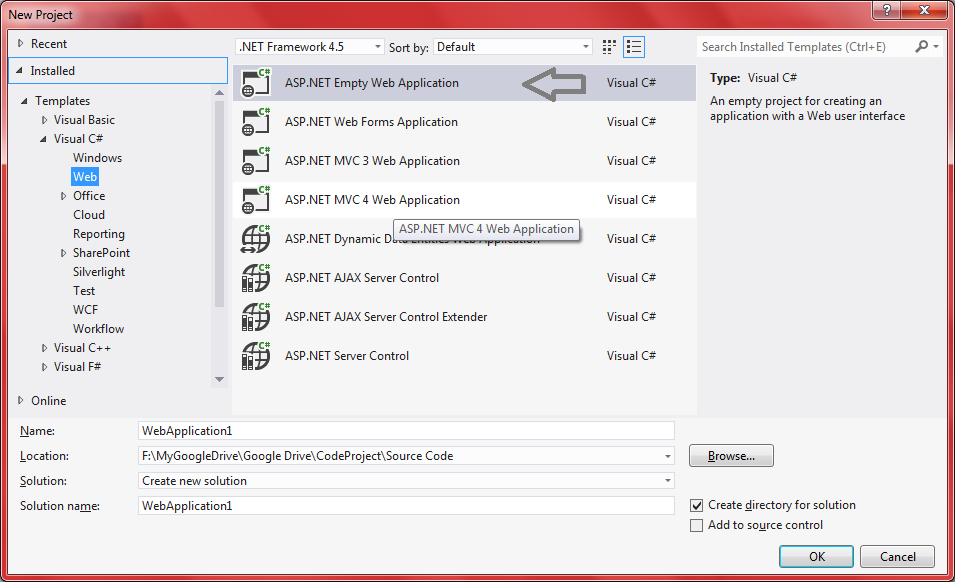Select ASP.NET Web Forms Application text

pyautogui.click(x=371, y=122)
